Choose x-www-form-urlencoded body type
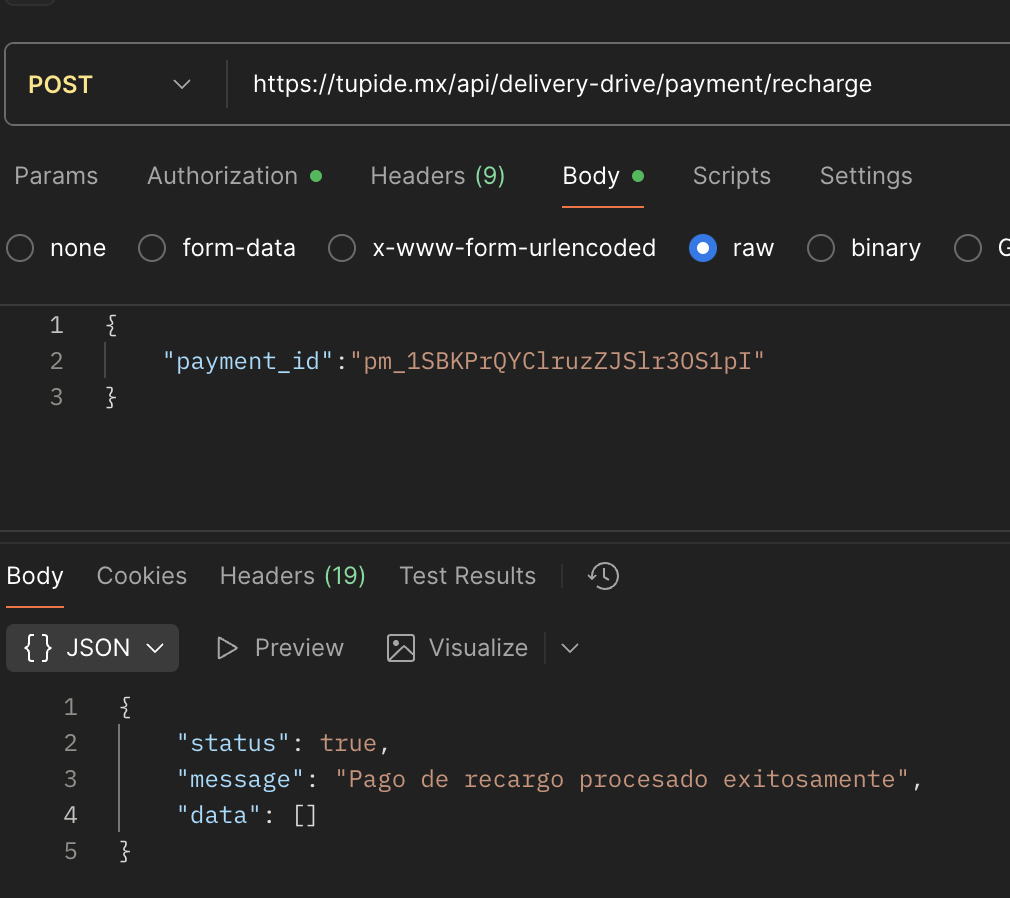The height and width of the screenshot is (898, 1010). tap(342, 248)
